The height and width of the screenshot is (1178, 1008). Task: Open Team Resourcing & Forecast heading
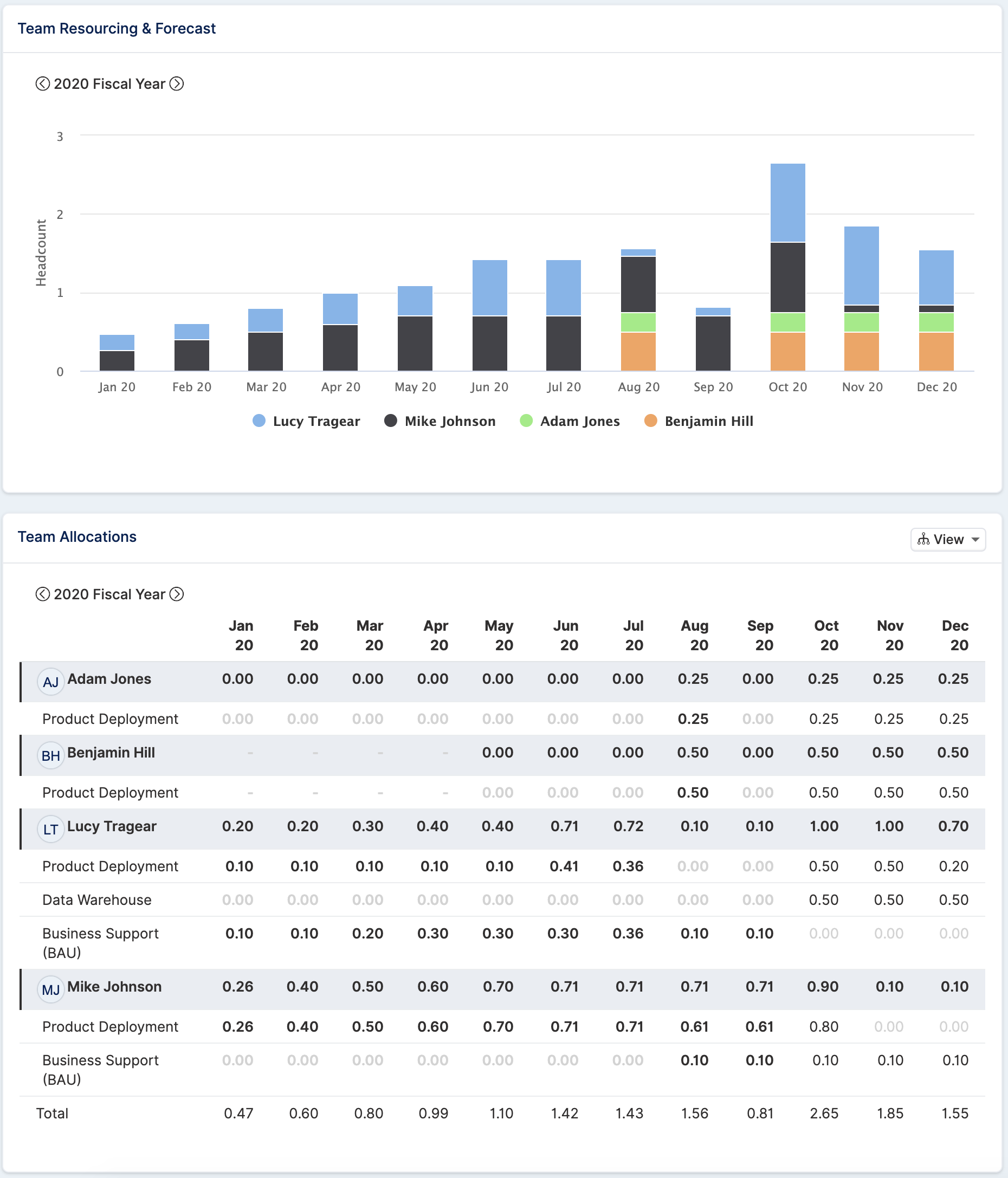click(117, 28)
